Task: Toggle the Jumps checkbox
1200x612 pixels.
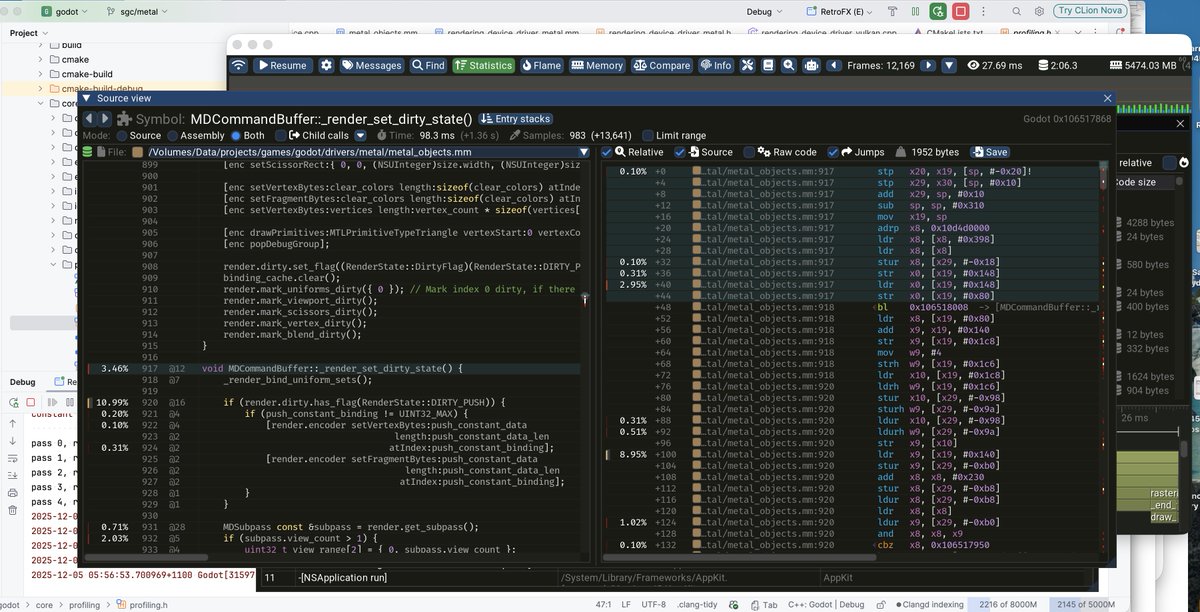Action: pos(833,152)
